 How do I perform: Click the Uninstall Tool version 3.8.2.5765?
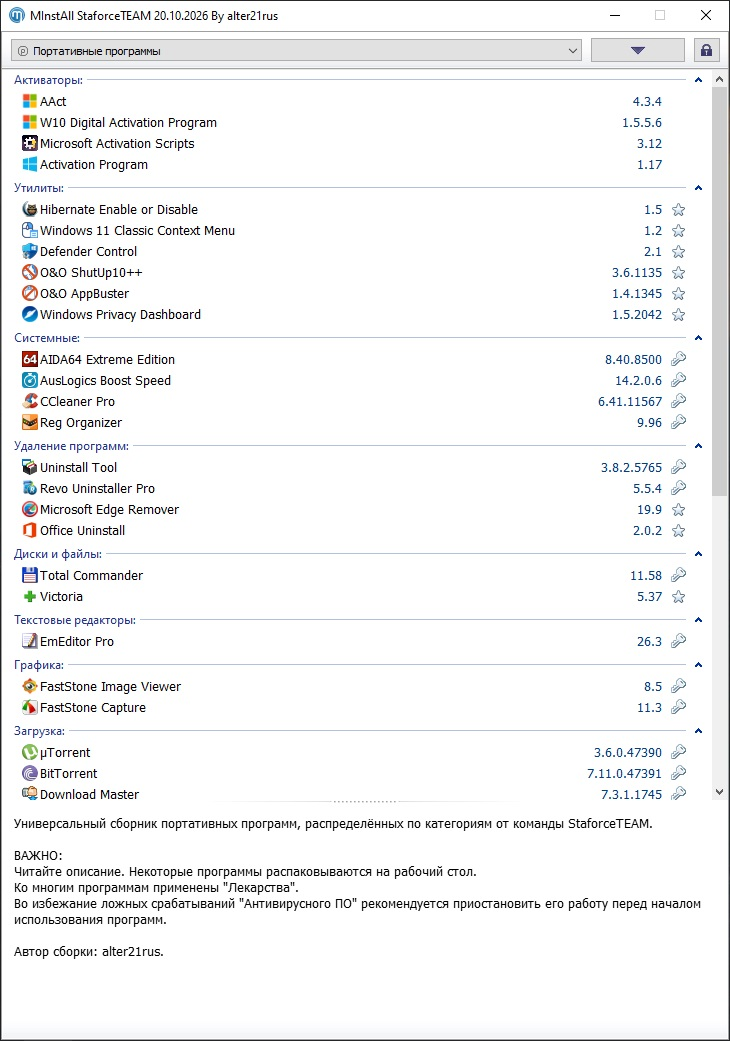(x=631, y=467)
